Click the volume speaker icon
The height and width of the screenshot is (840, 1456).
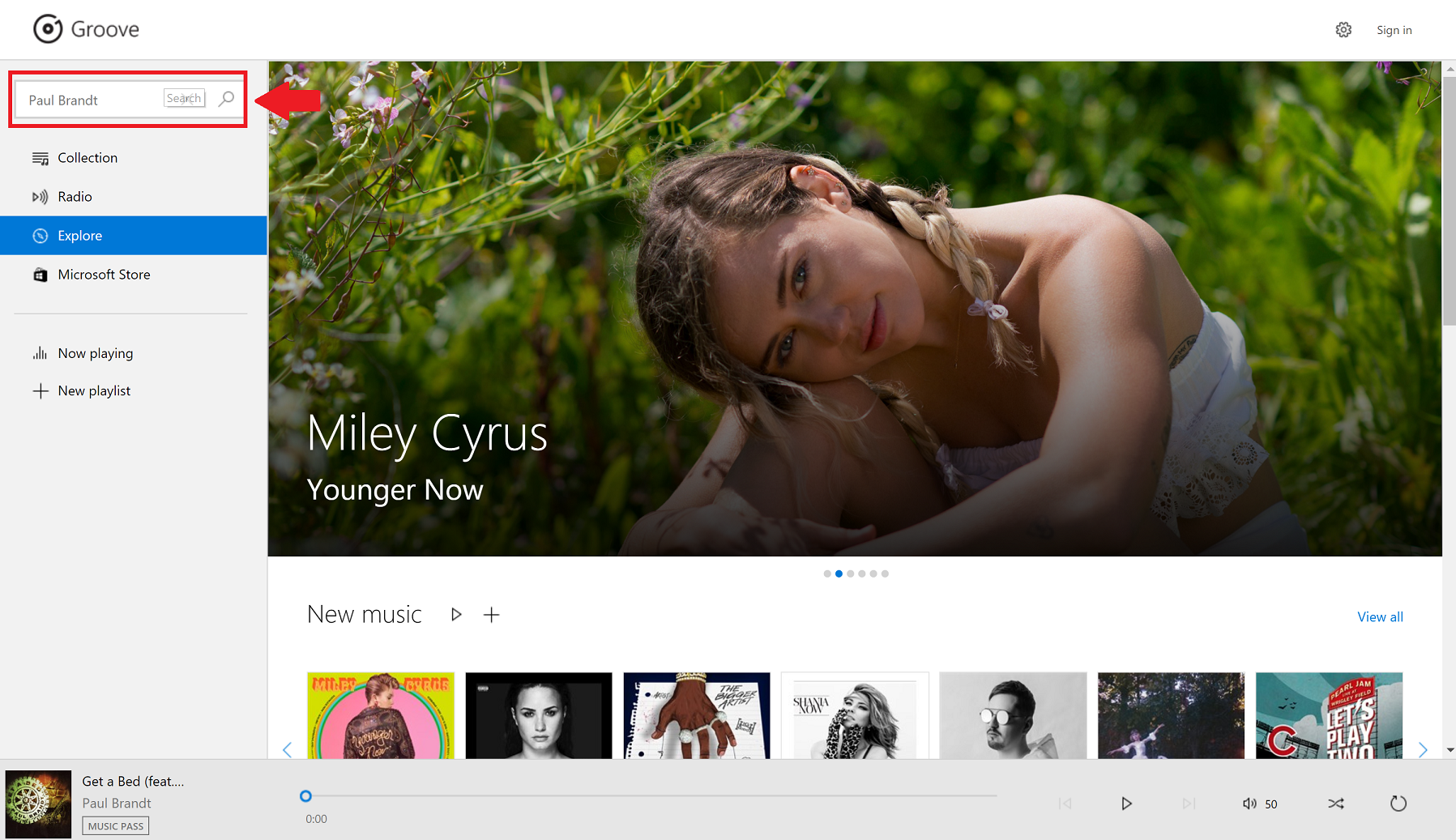[1249, 804]
